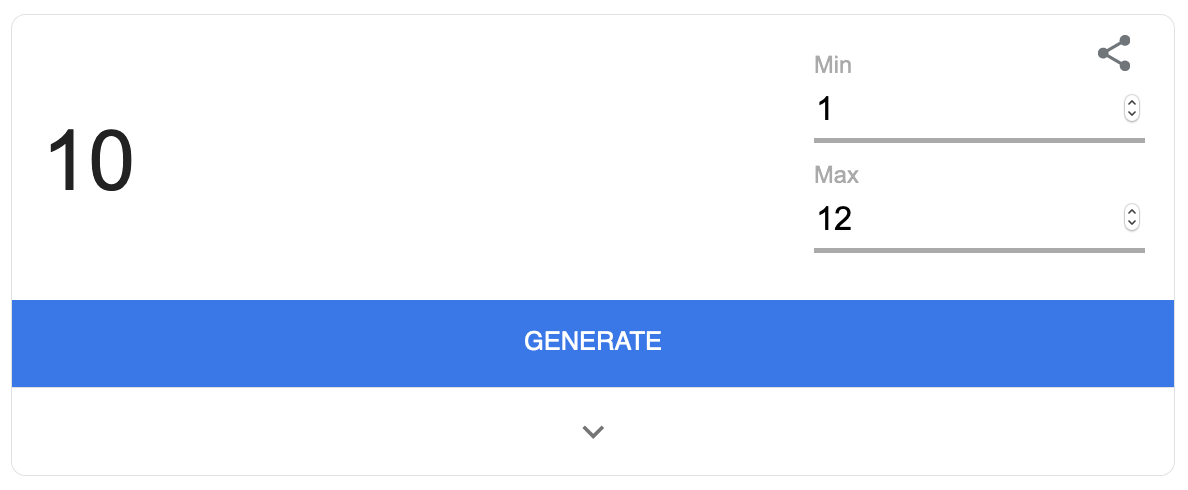The height and width of the screenshot is (490, 1188).
Task: Click the Min label text
Action: pos(833,65)
